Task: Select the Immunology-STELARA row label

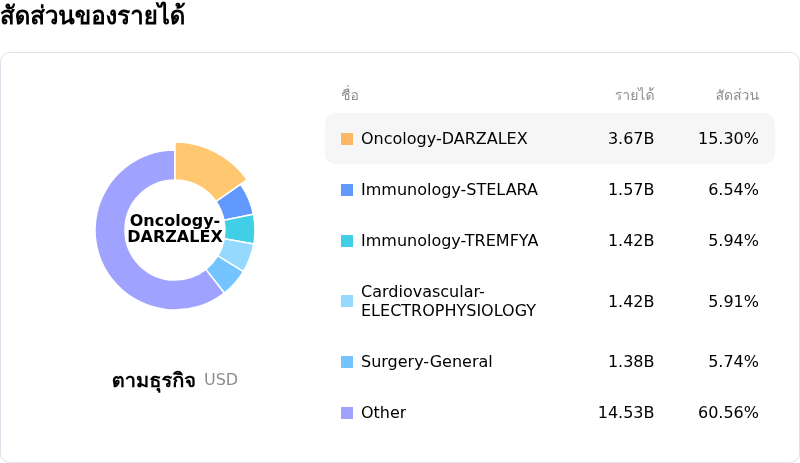Action: 449,190
